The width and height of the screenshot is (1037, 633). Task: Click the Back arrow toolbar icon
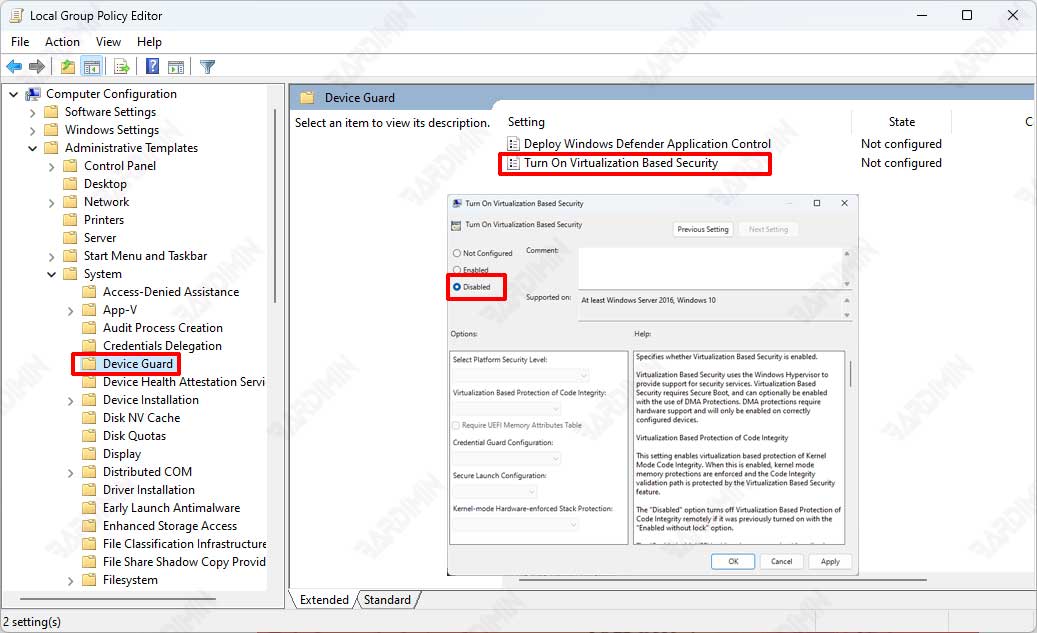(14, 67)
